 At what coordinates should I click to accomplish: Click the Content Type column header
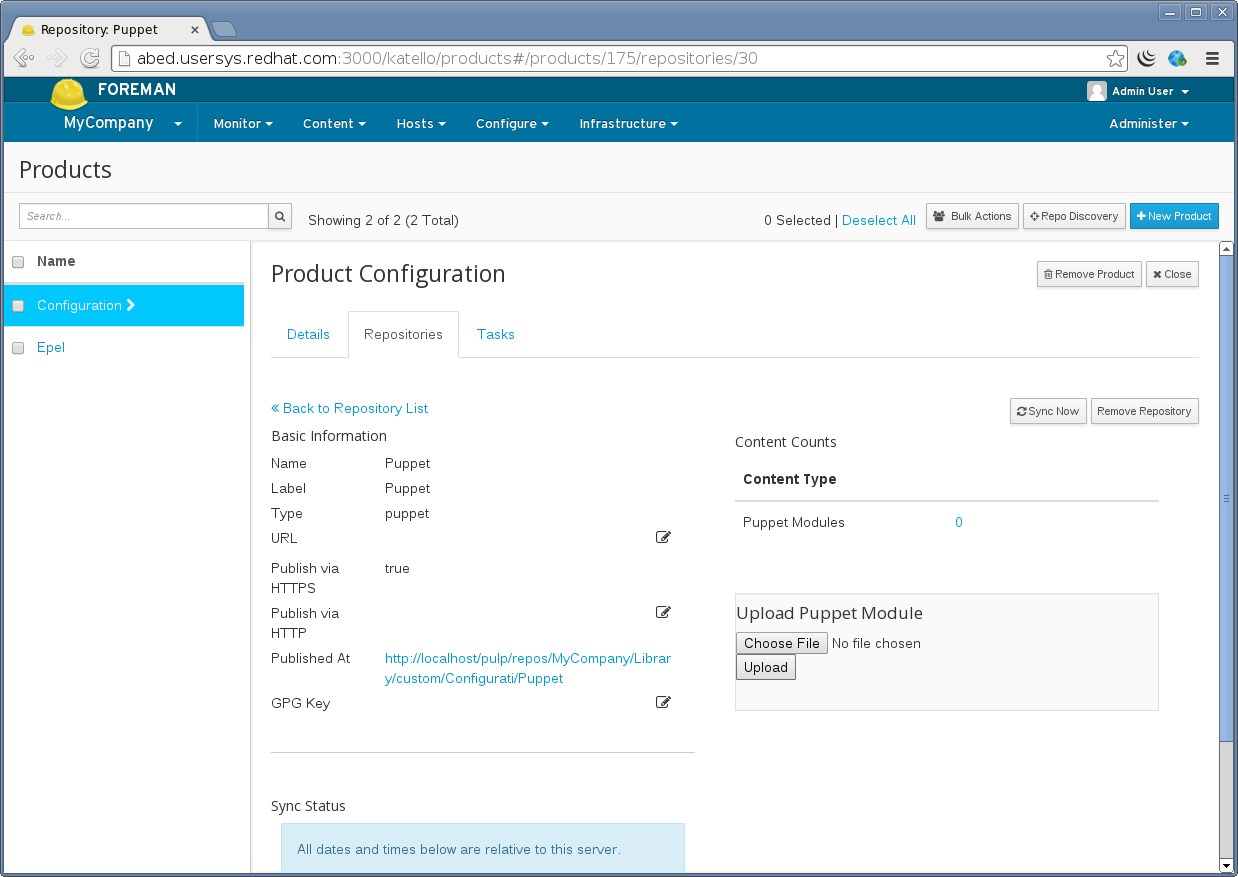pos(790,479)
